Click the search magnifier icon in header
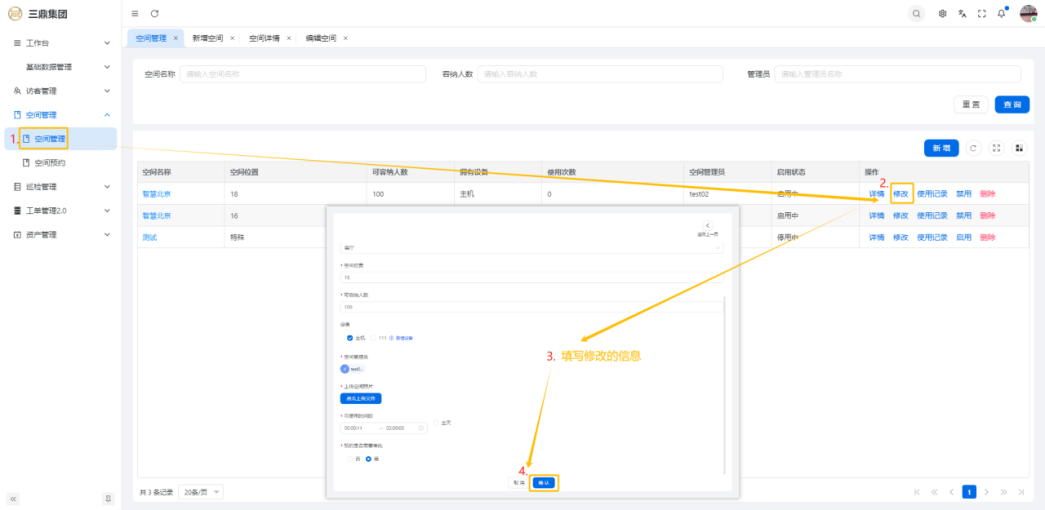Screen dimensions: 1045x510 [916, 13]
